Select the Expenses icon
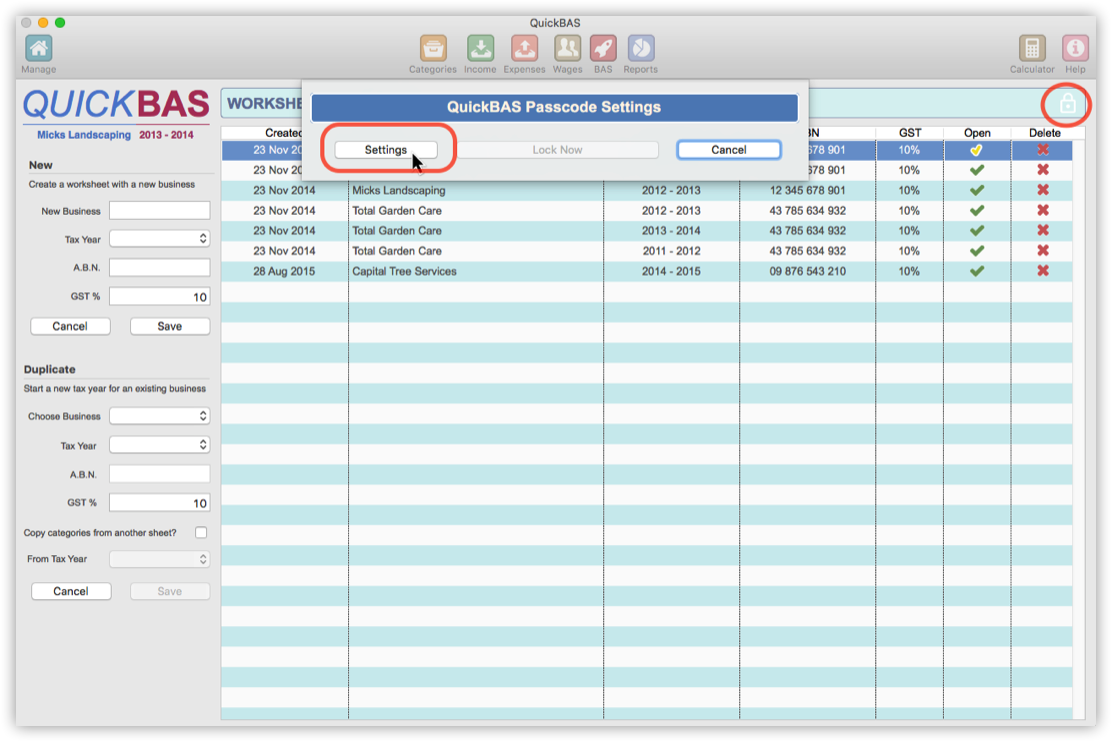Image resolution: width=1112 pixels, height=742 pixels. click(x=524, y=47)
